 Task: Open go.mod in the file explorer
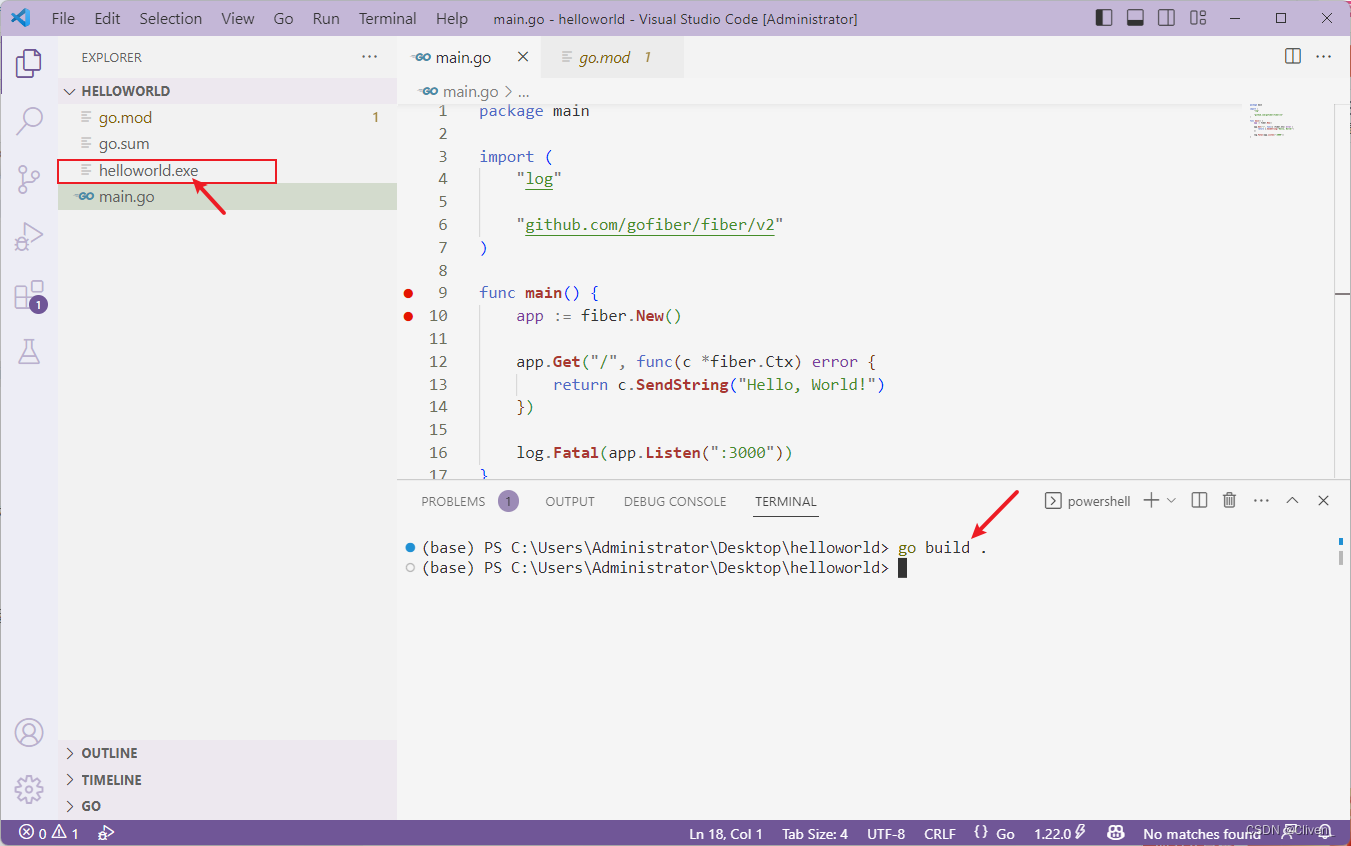(x=227, y=117)
